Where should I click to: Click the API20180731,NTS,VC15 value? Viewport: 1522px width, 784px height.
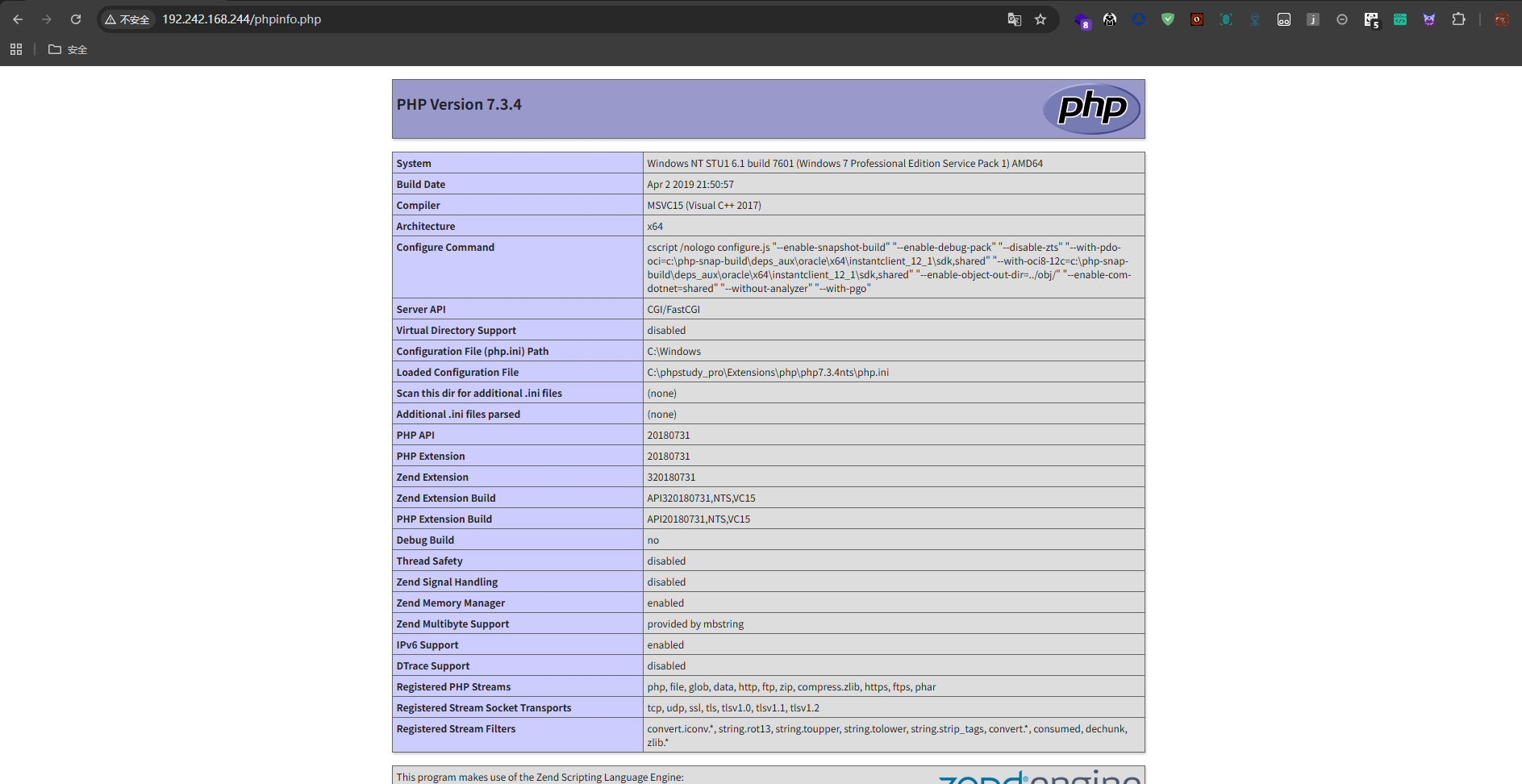698,519
